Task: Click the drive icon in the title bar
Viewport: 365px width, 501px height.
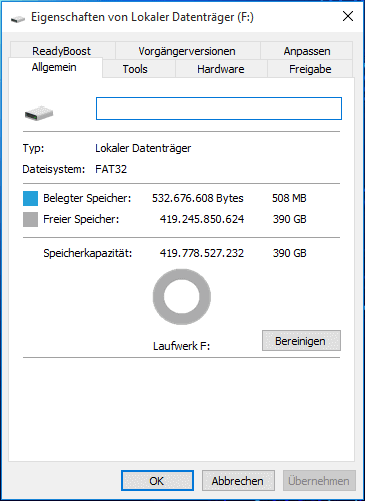Action: (x=18, y=19)
